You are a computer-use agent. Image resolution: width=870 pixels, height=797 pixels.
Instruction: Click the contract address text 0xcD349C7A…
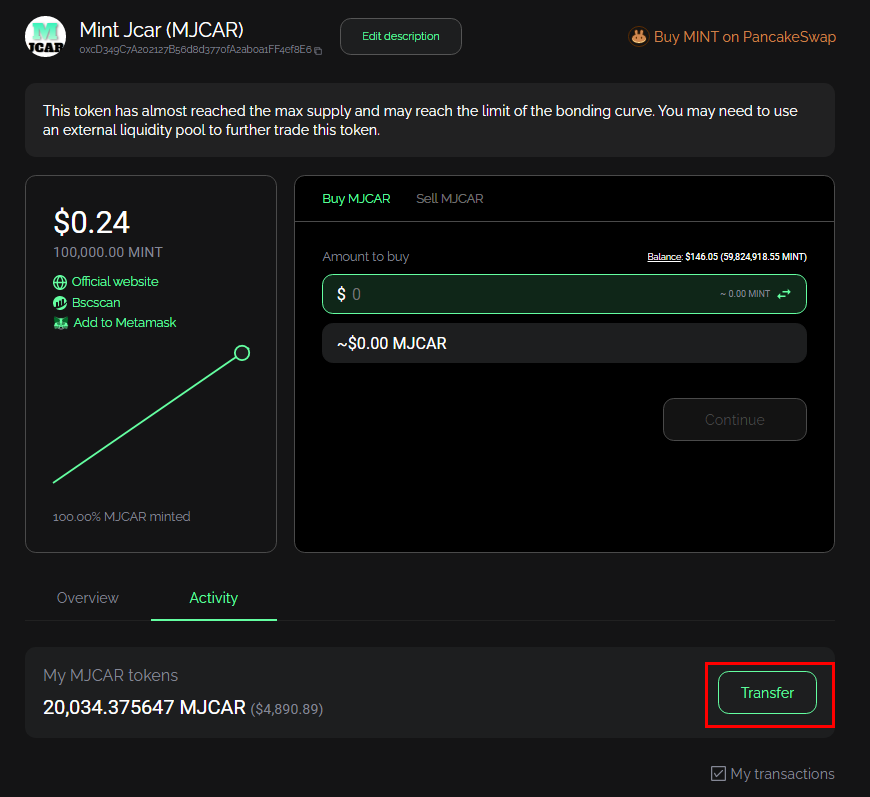tap(195, 49)
